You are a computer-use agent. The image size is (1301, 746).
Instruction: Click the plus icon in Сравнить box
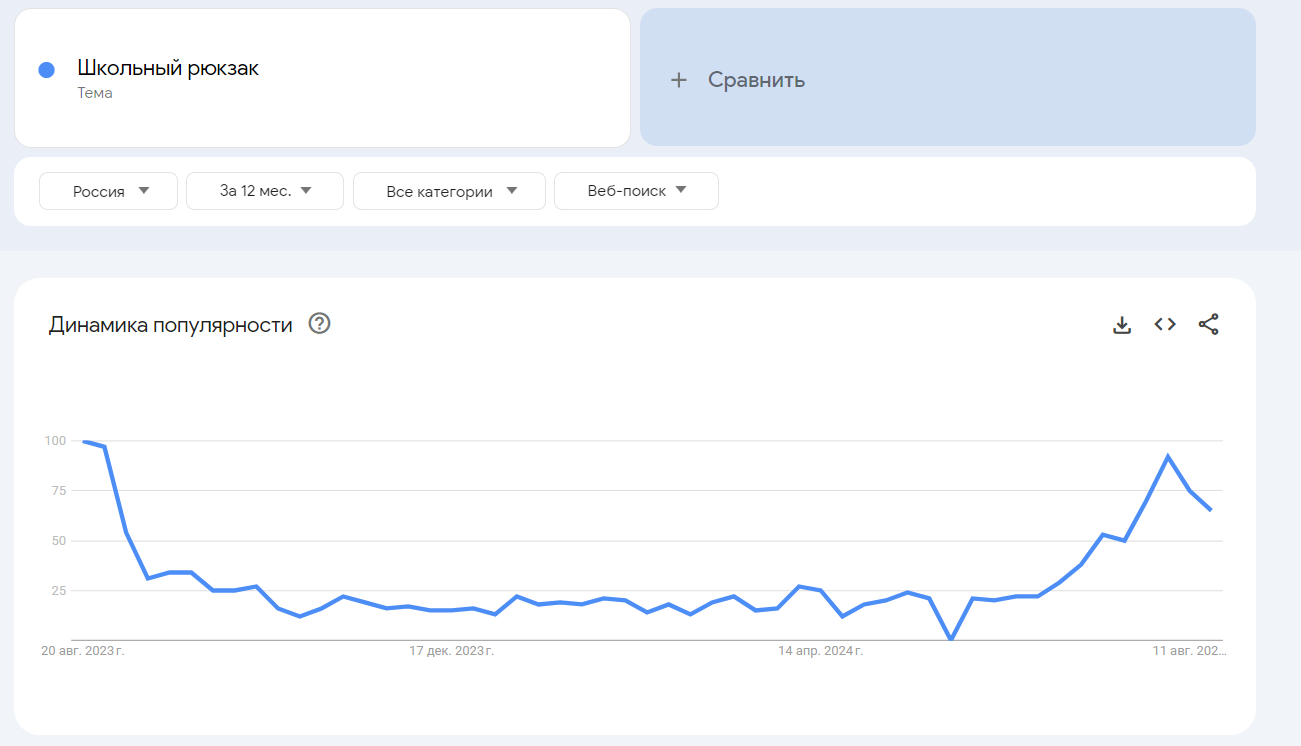click(679, 79)
